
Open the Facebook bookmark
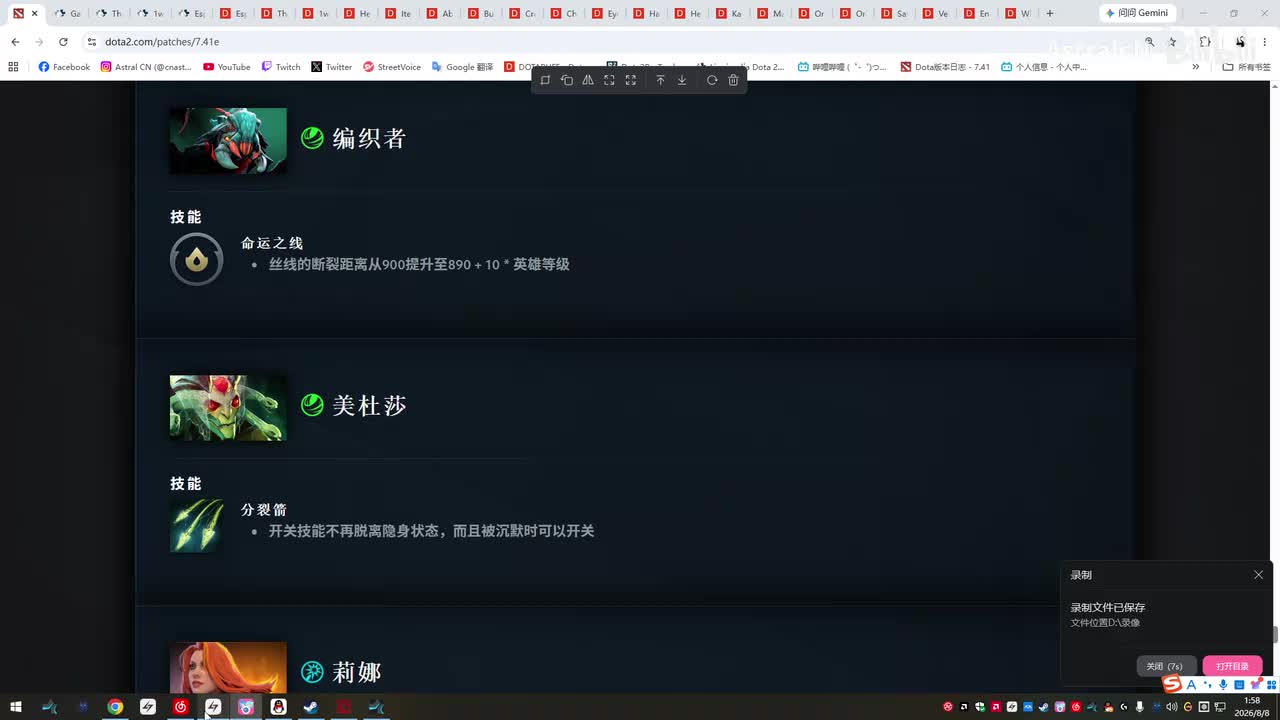point(64,67)
